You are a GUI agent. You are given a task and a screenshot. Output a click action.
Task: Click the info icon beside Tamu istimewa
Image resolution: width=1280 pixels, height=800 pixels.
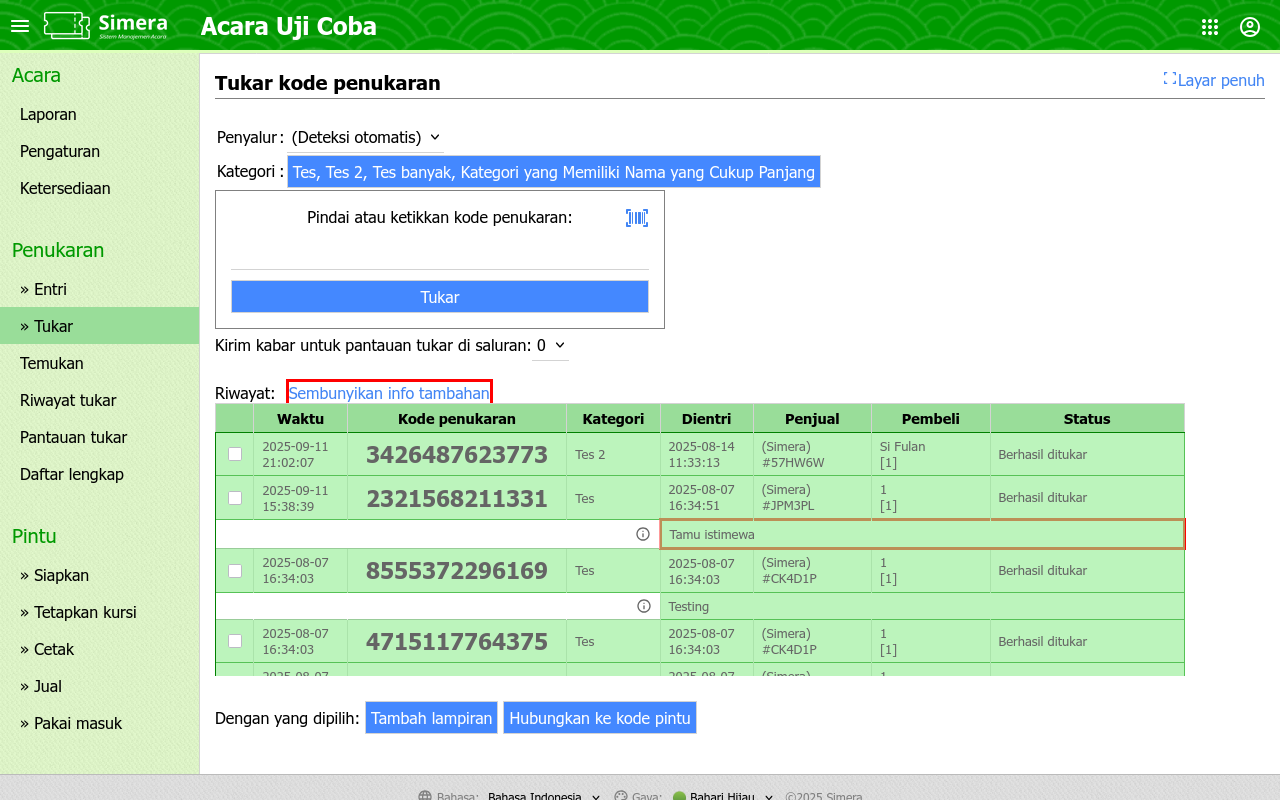(643, 534)
